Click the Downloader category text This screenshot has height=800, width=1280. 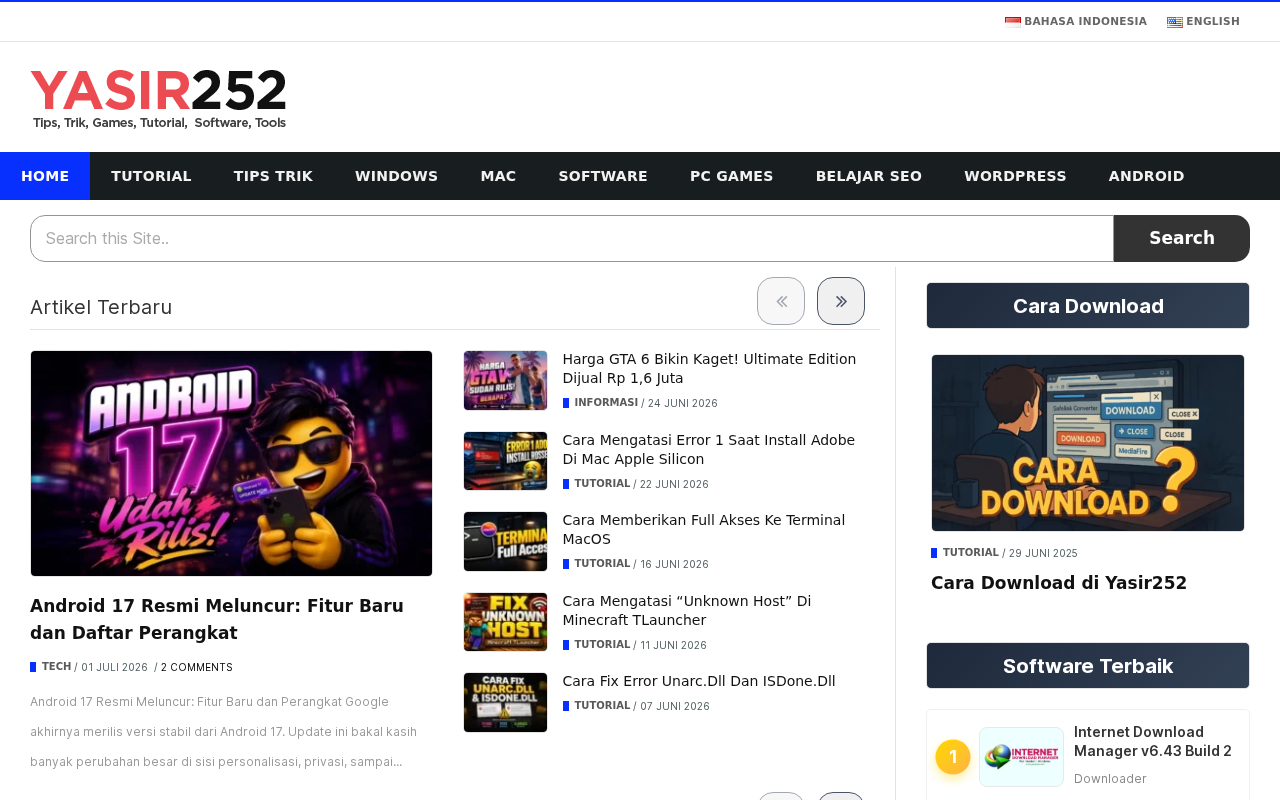[1110, 779]
